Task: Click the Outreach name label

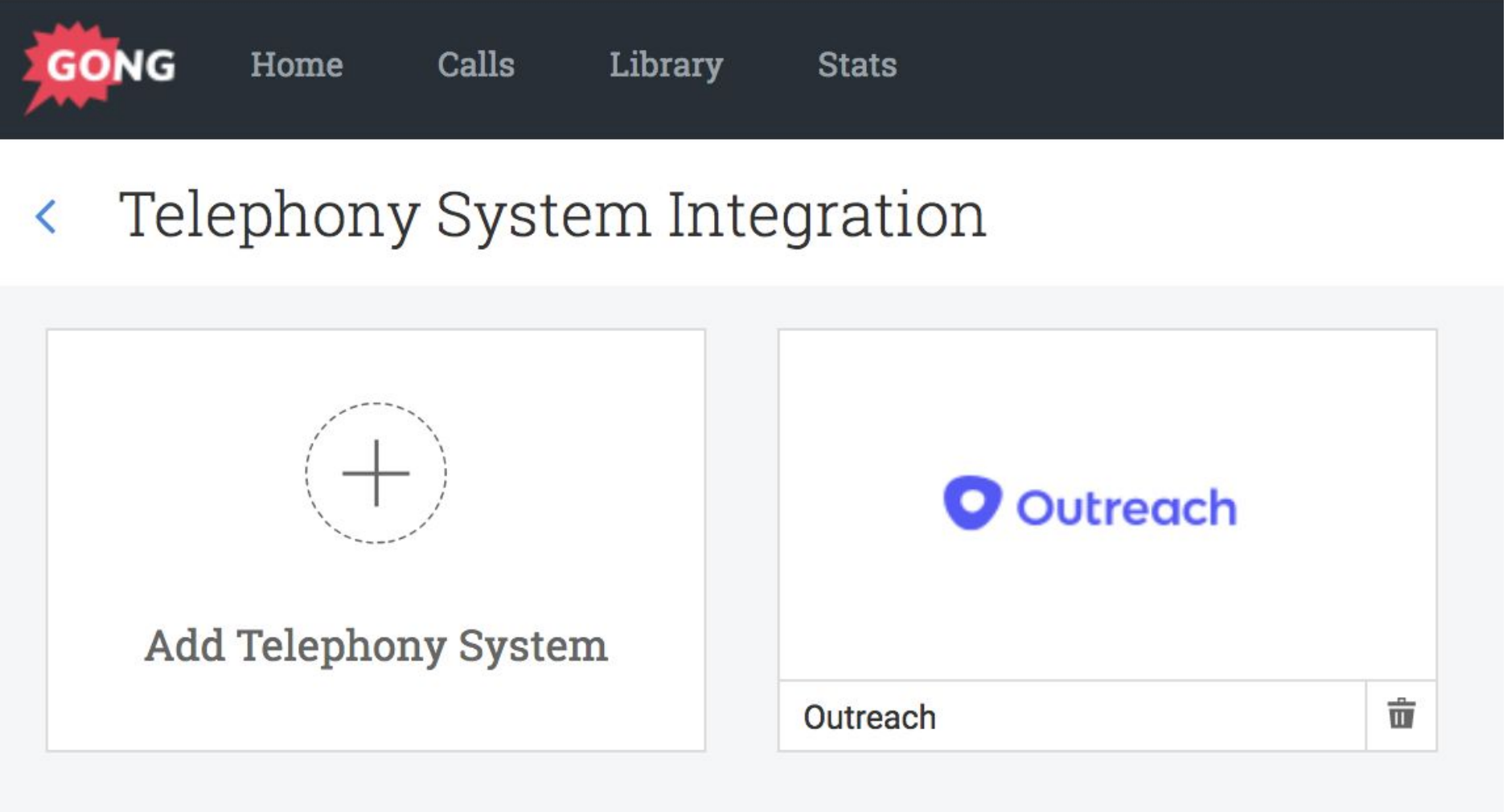Action: [869, 717]
